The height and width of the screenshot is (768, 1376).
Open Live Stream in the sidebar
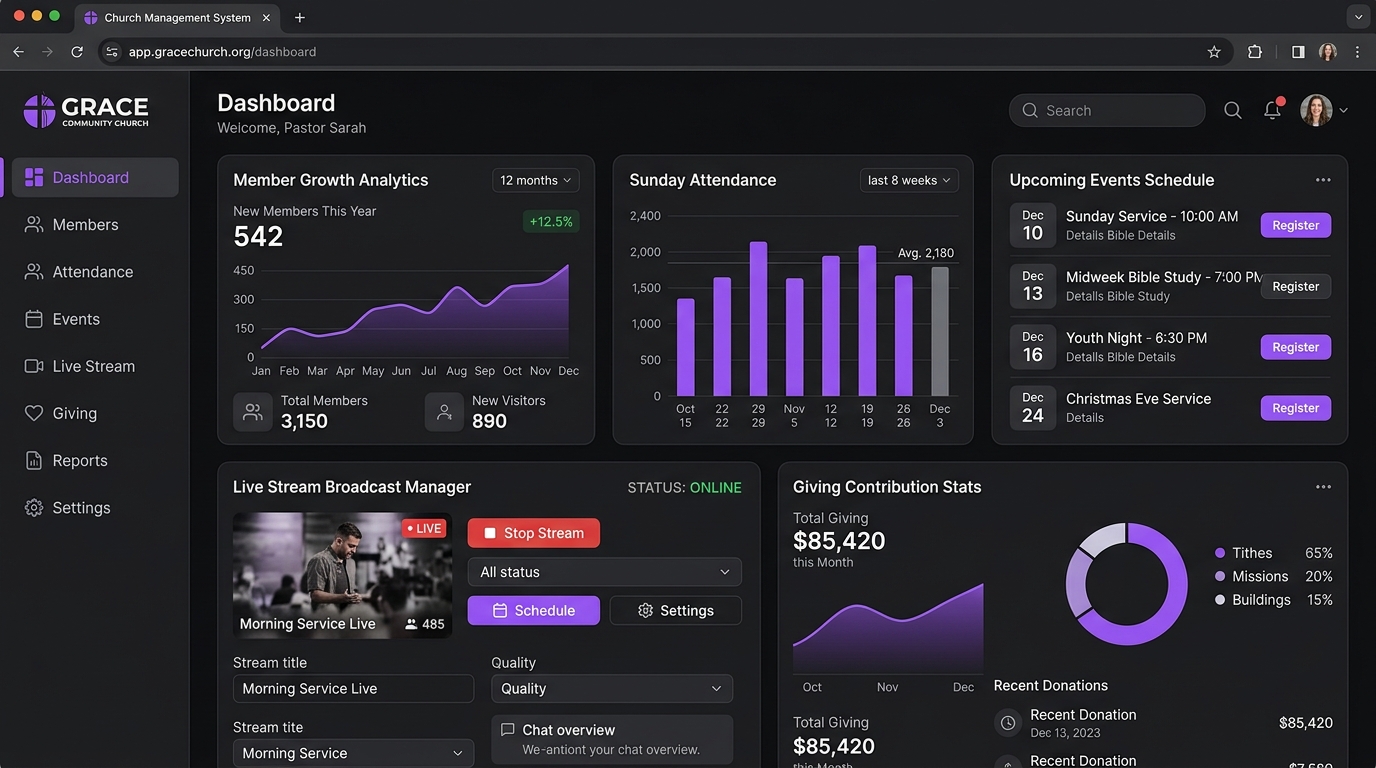tap(94, 366)
